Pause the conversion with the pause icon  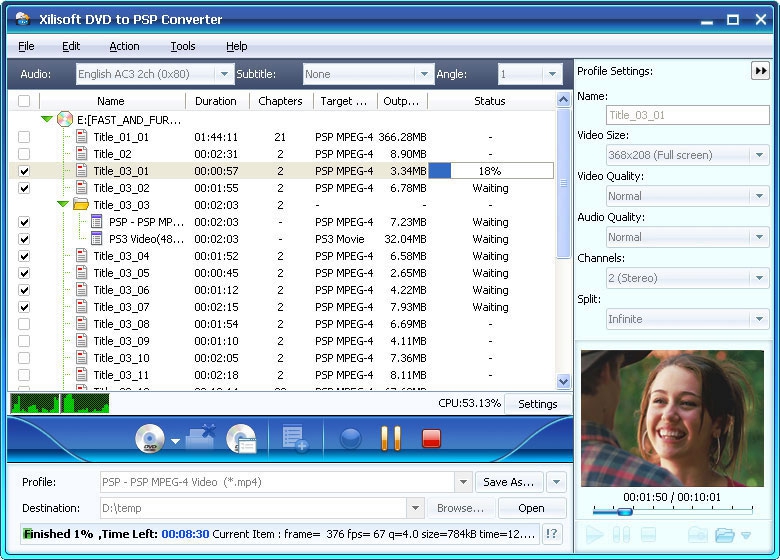(x=391, y=438)
